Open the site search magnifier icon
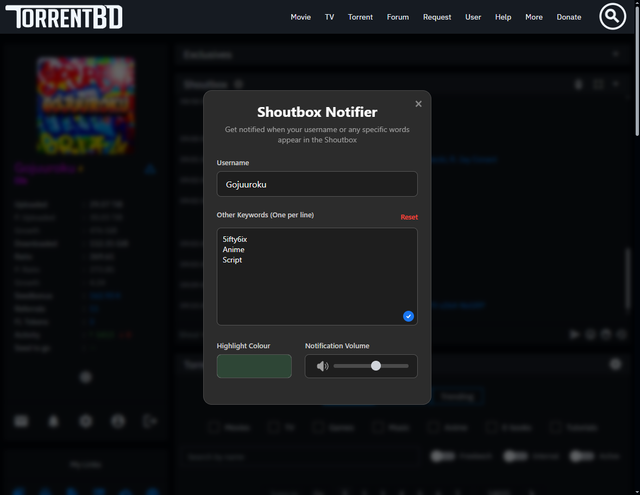The image size is (640, 495). pyautogui.click(x=612, y=17)
